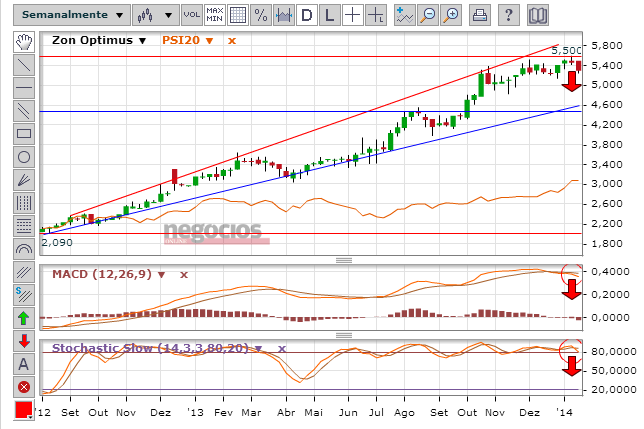Select the vertical grid lines tool

[24, 203]
